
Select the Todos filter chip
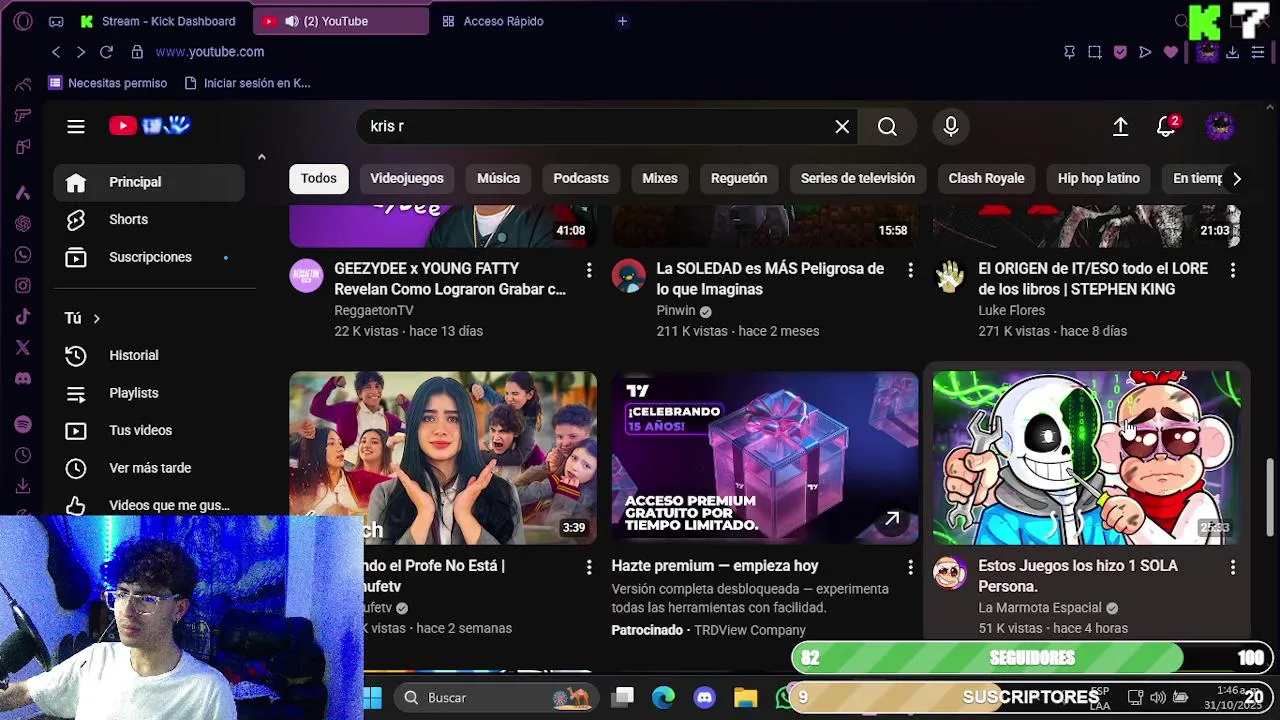coord(319,178)
